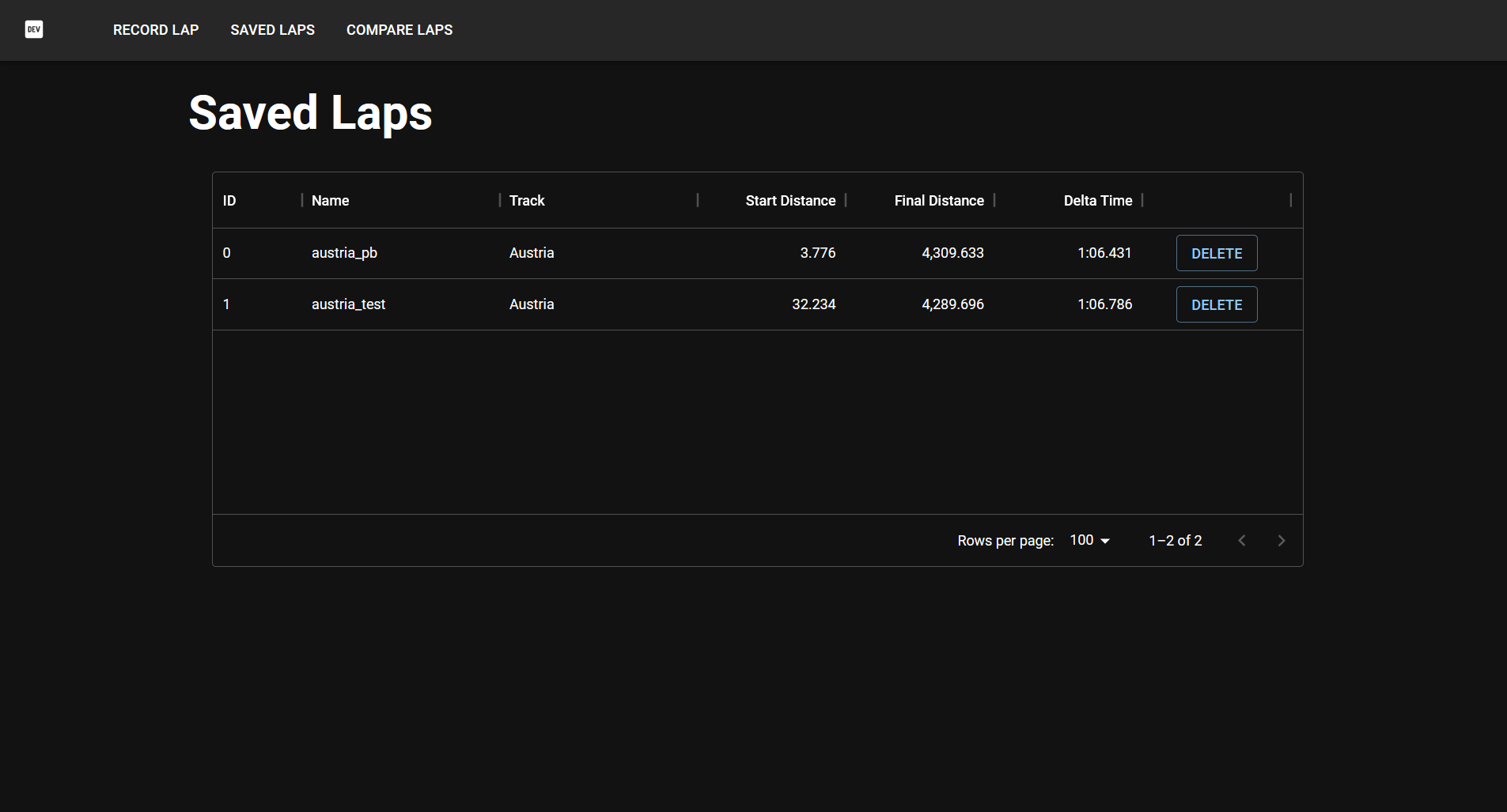Click the Rows per page label

1005,541
